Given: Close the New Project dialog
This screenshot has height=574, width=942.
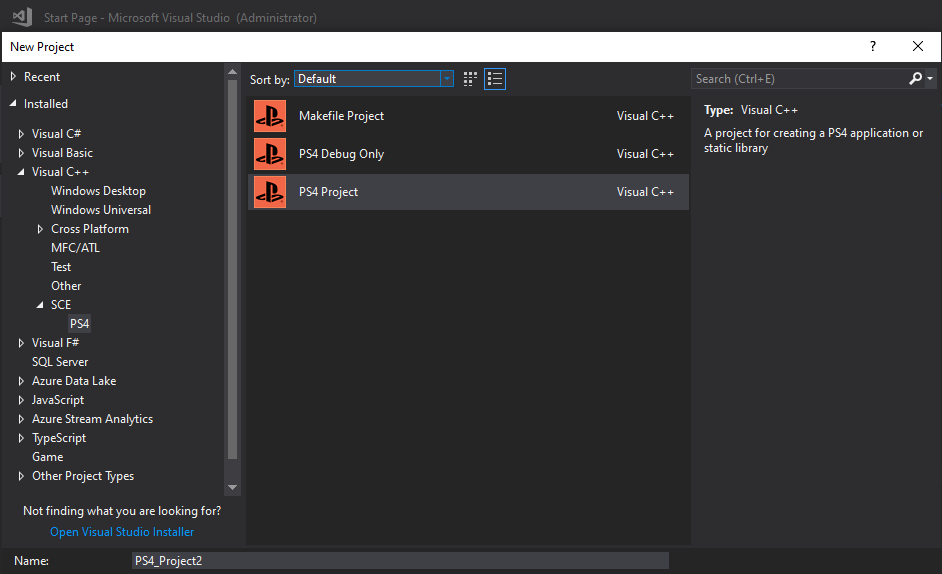Looking at the screenshot, I should point(917,46).
